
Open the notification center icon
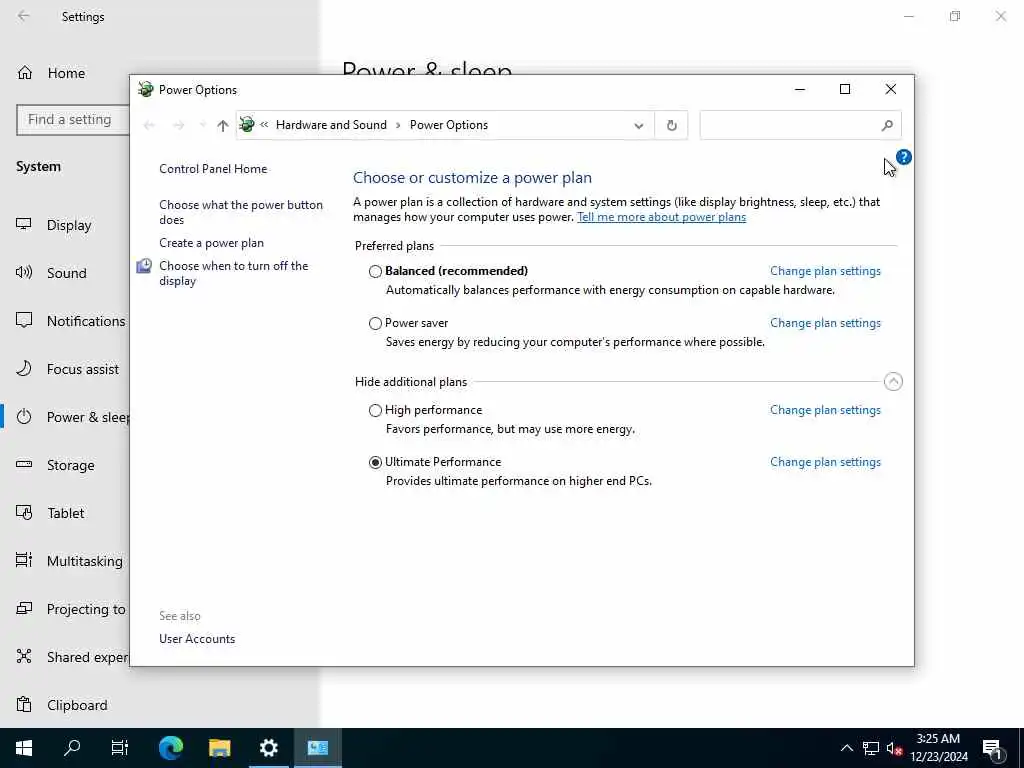[993, 748]
